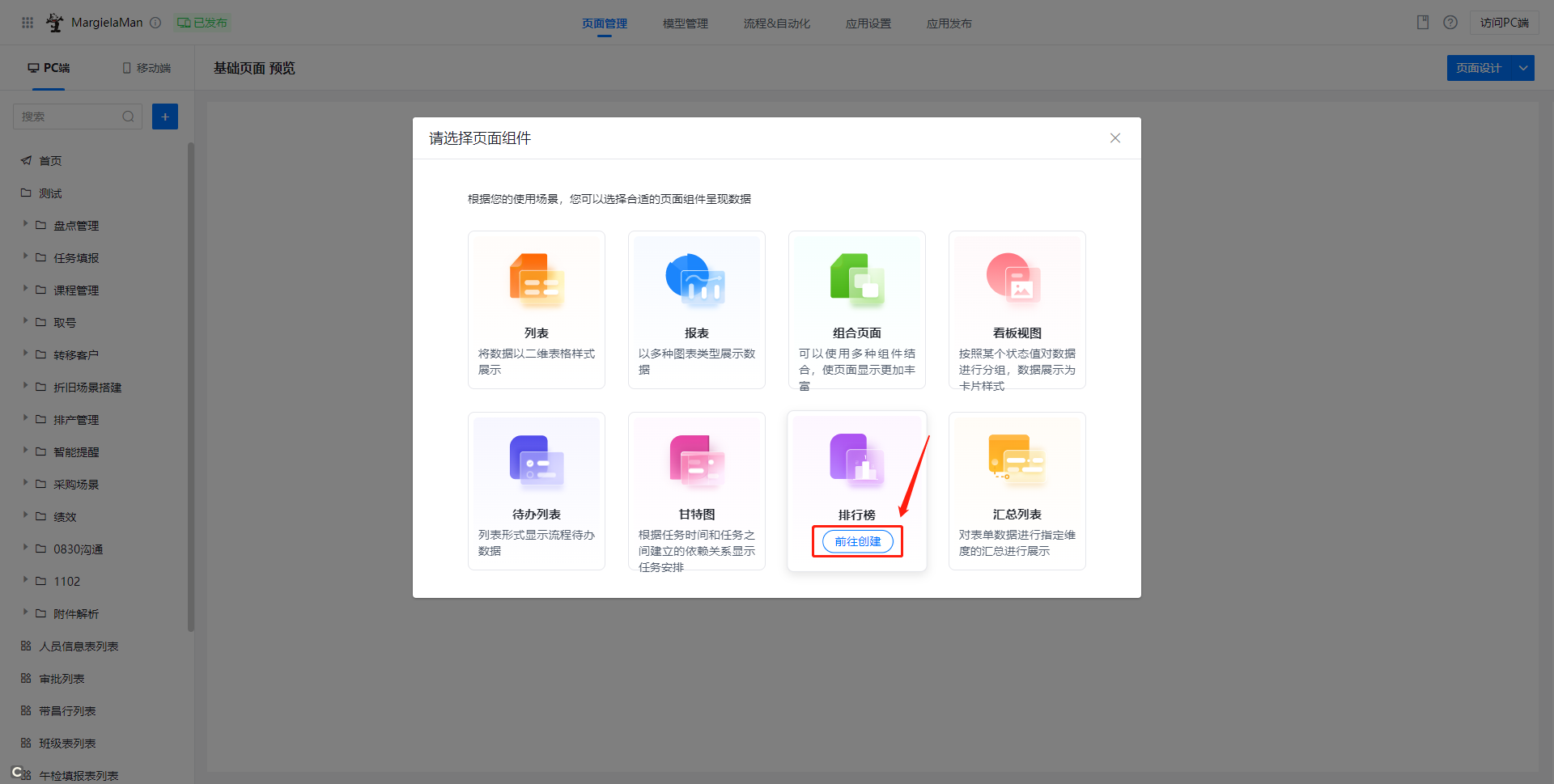
Task: Open the help question mark icon
Action: pos(1450,23)
